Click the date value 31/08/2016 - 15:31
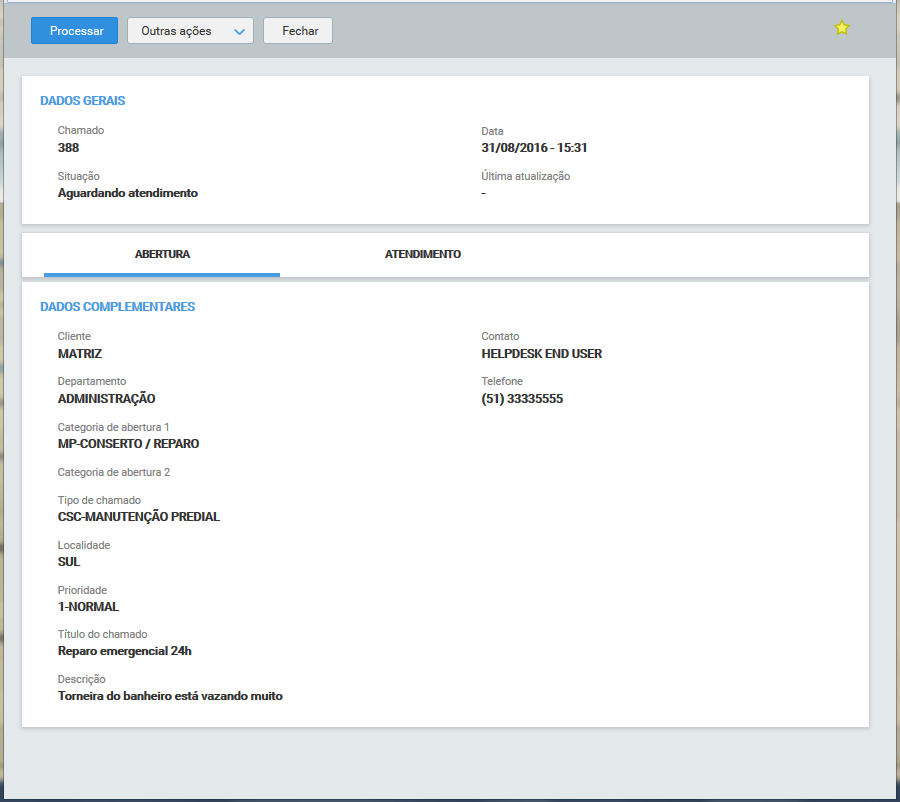 pos(533,148)
